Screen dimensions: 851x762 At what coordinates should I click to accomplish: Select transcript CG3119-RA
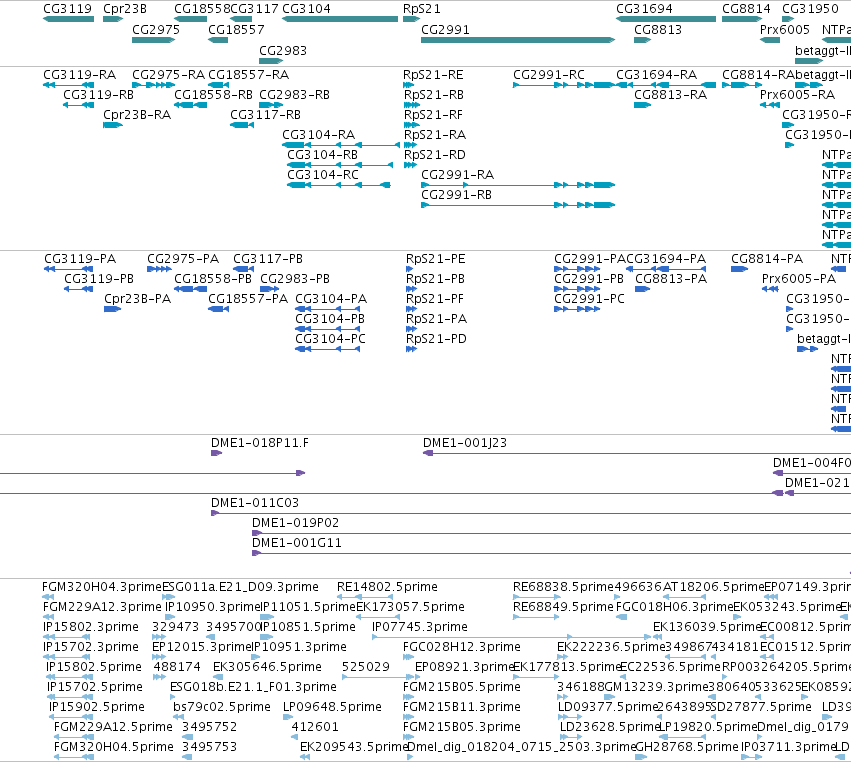pyautogui.click(x=68, y=85)
